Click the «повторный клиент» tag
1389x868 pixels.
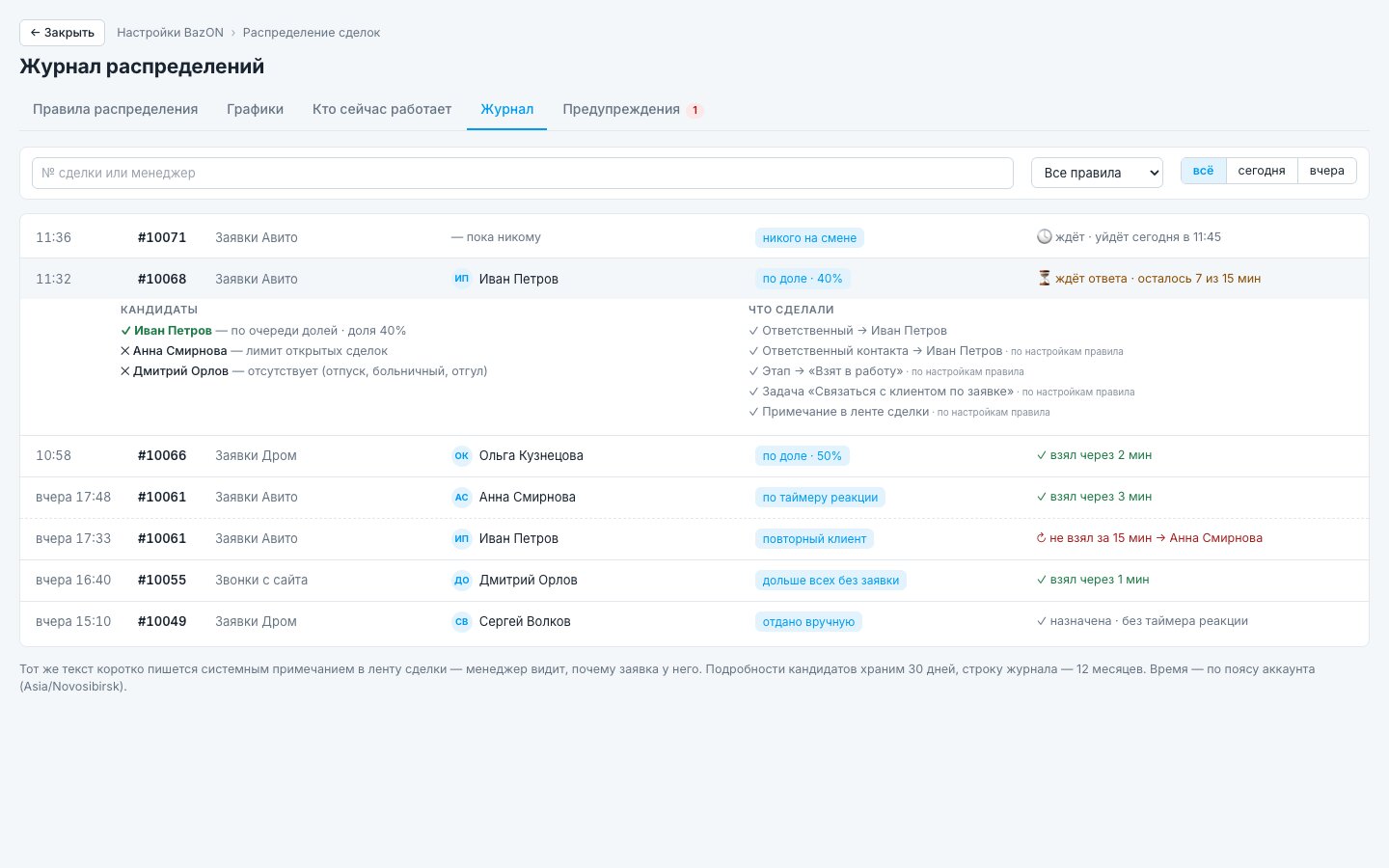pyautogui.click(x=814, y=539)
